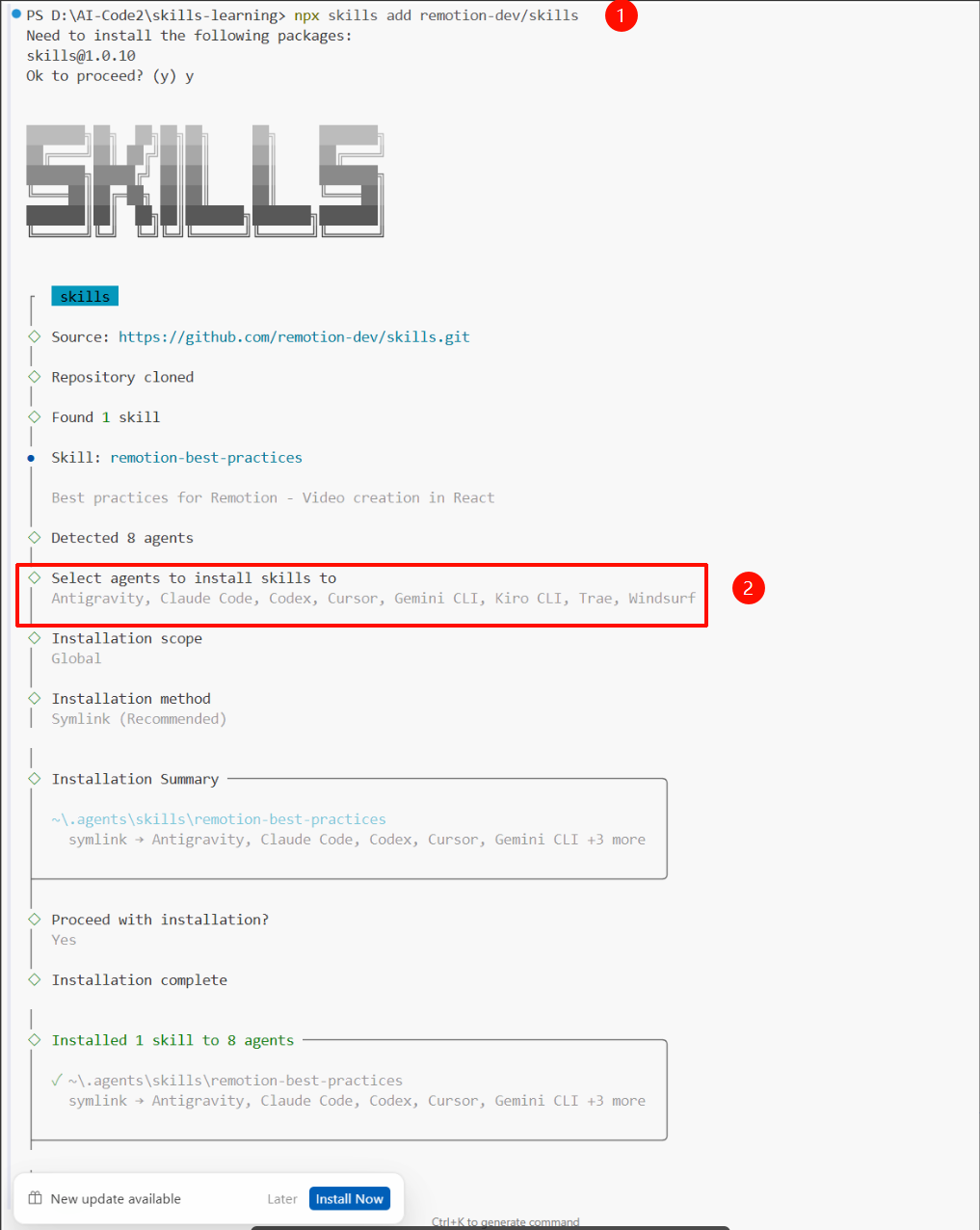Click the blue 'skills' header badge
This screenshot has height=1230, width=980.
point(85,296)
